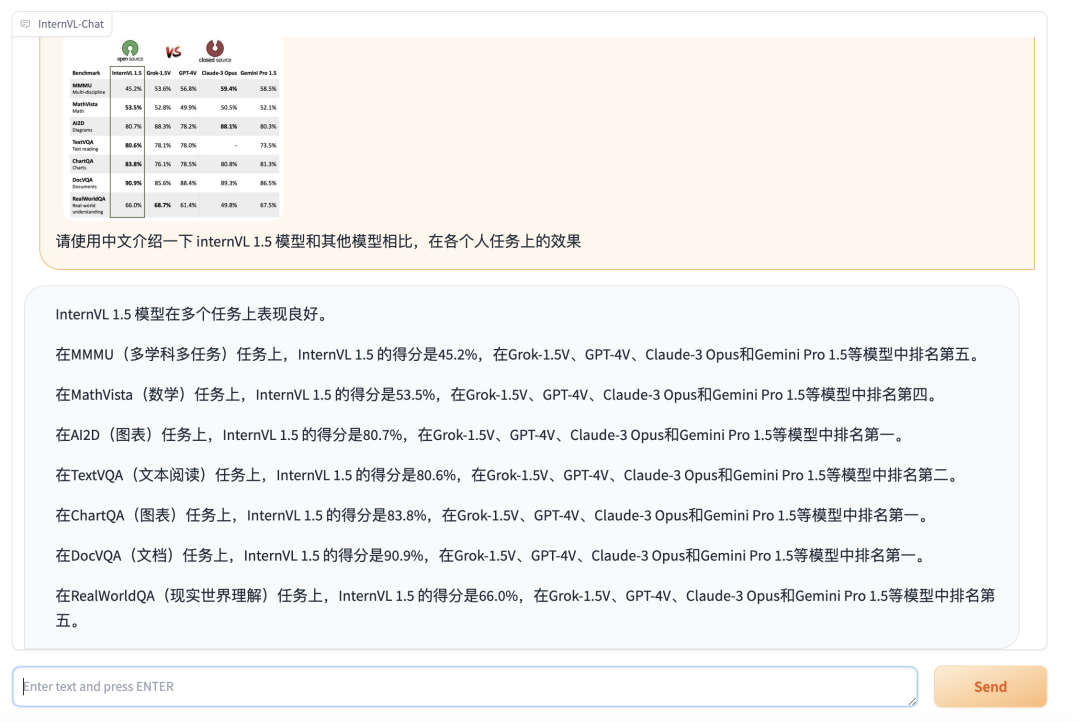Focus the 'Enter text and press ENTER' input field
Image resolution: width=1080 pixels, height=722 pixels.
(465, 686)
